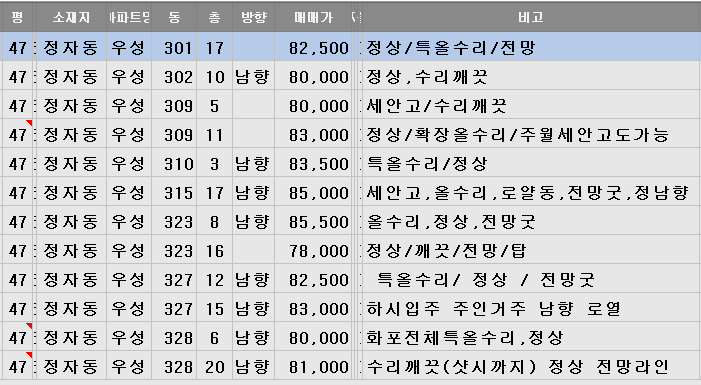Sort by the 소재지 column header
The width and height of the screenshot is (701, 385).
(71, 17)
